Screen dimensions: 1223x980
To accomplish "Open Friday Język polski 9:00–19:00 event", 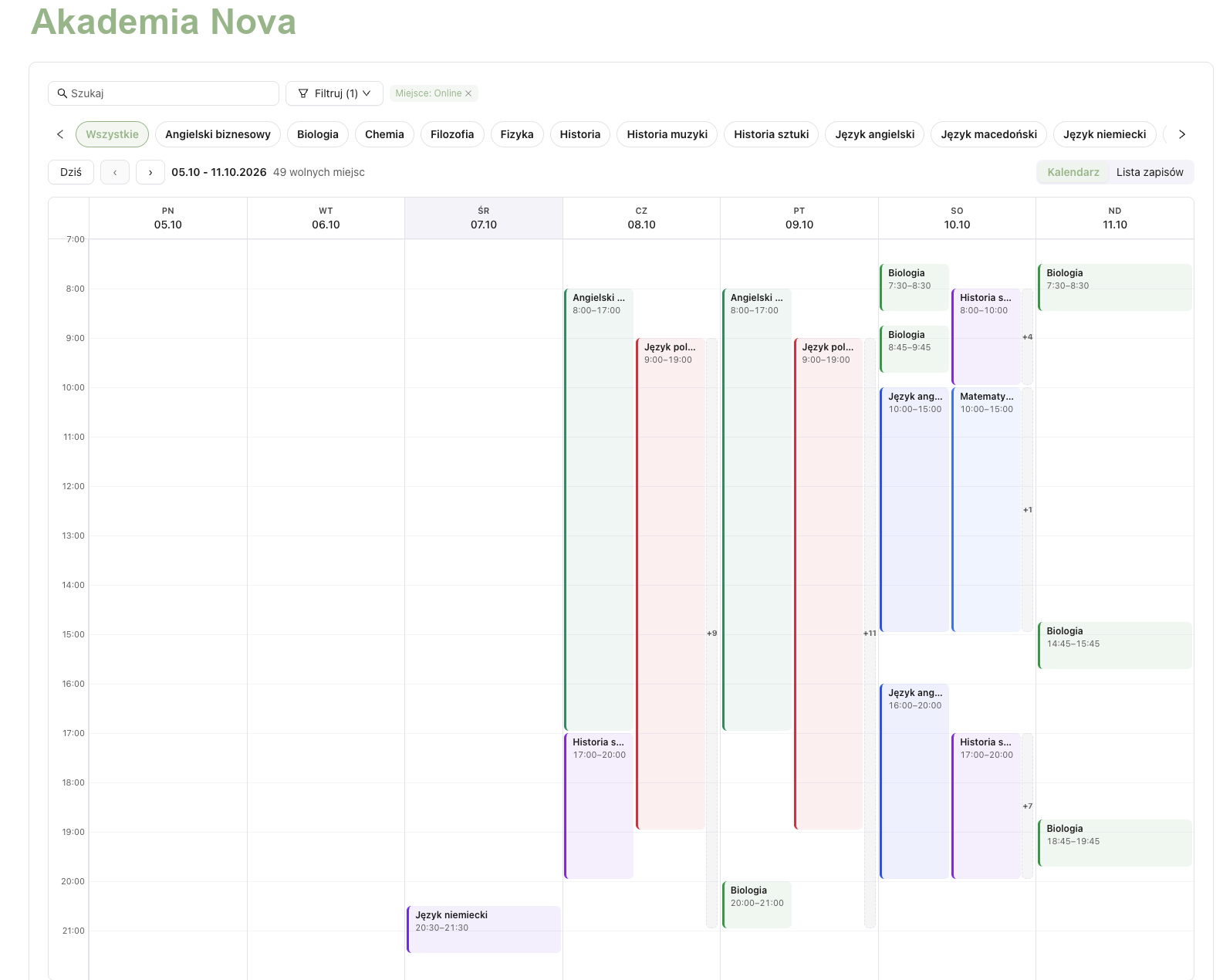I will tap(828, 583).
